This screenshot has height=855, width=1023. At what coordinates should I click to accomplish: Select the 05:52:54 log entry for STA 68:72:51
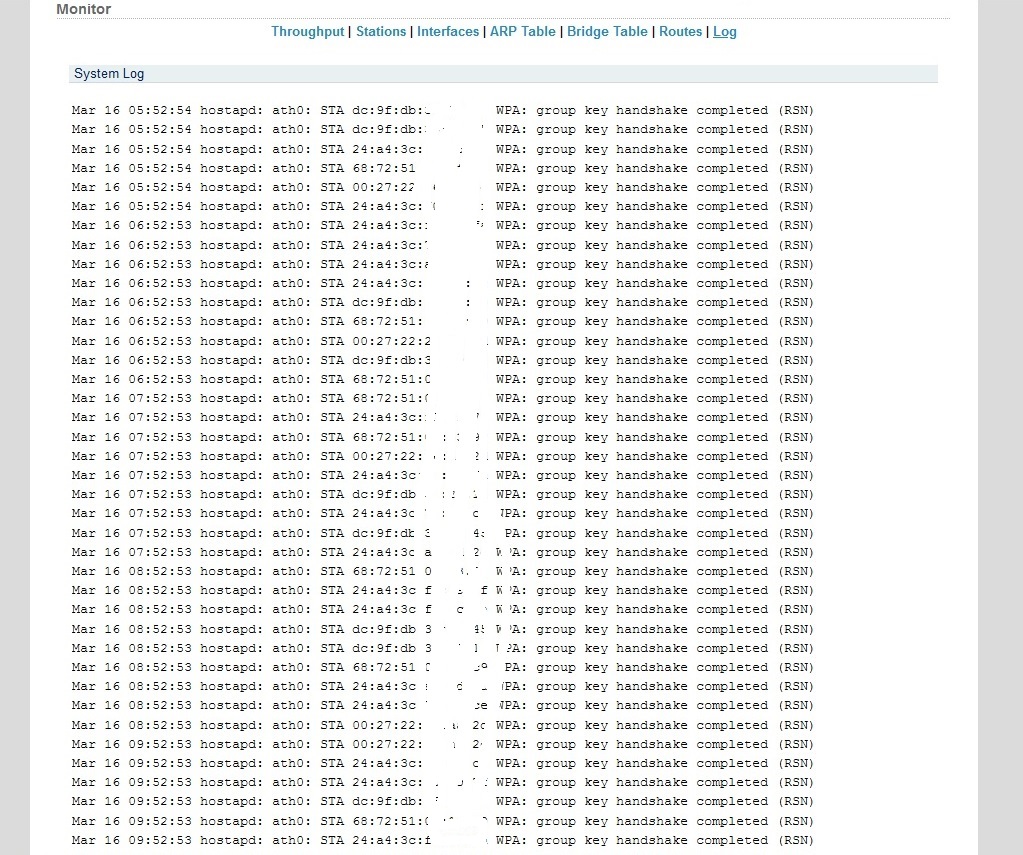pyautogui.click(x=442, y=168)
